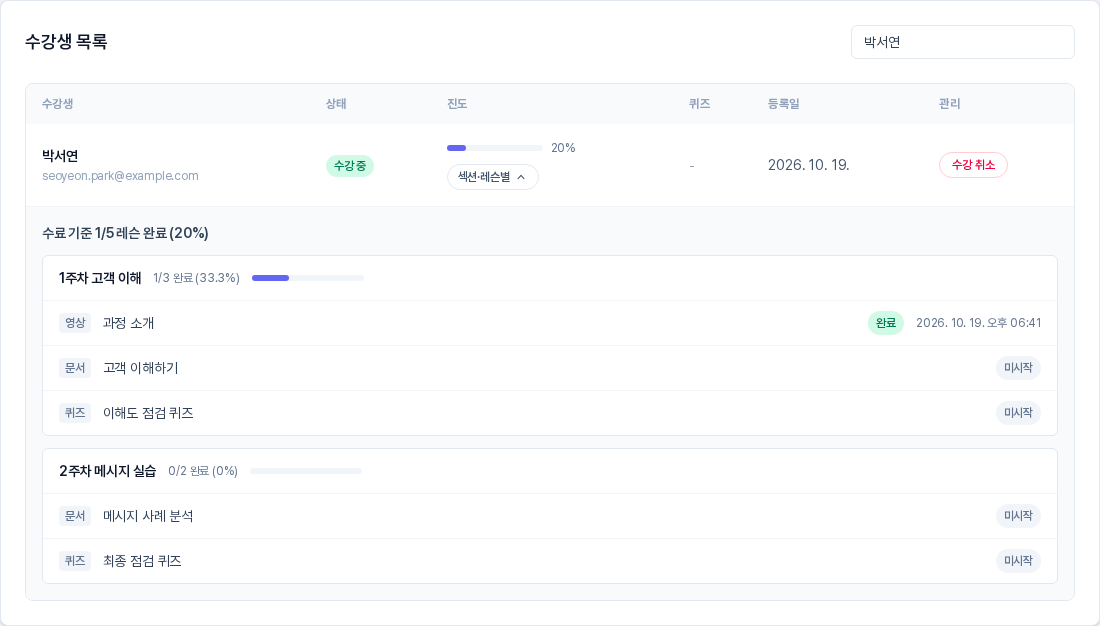
Task: Open the 메시지 사례 분석 lesson
Action: 550,516
